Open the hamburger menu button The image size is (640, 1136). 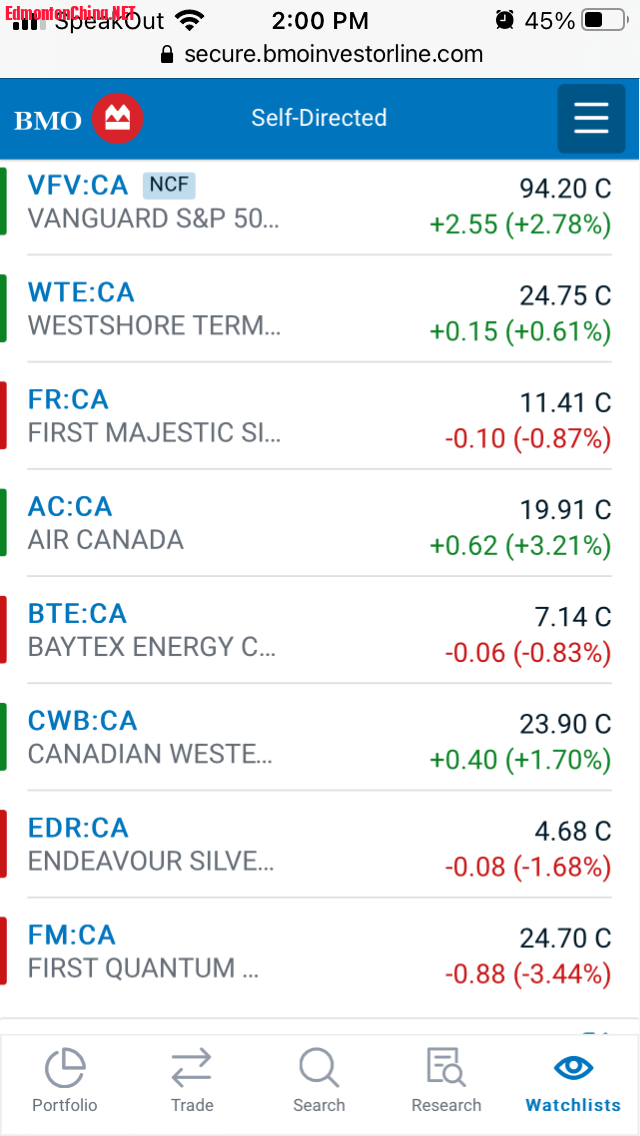(x=591, y=119)
